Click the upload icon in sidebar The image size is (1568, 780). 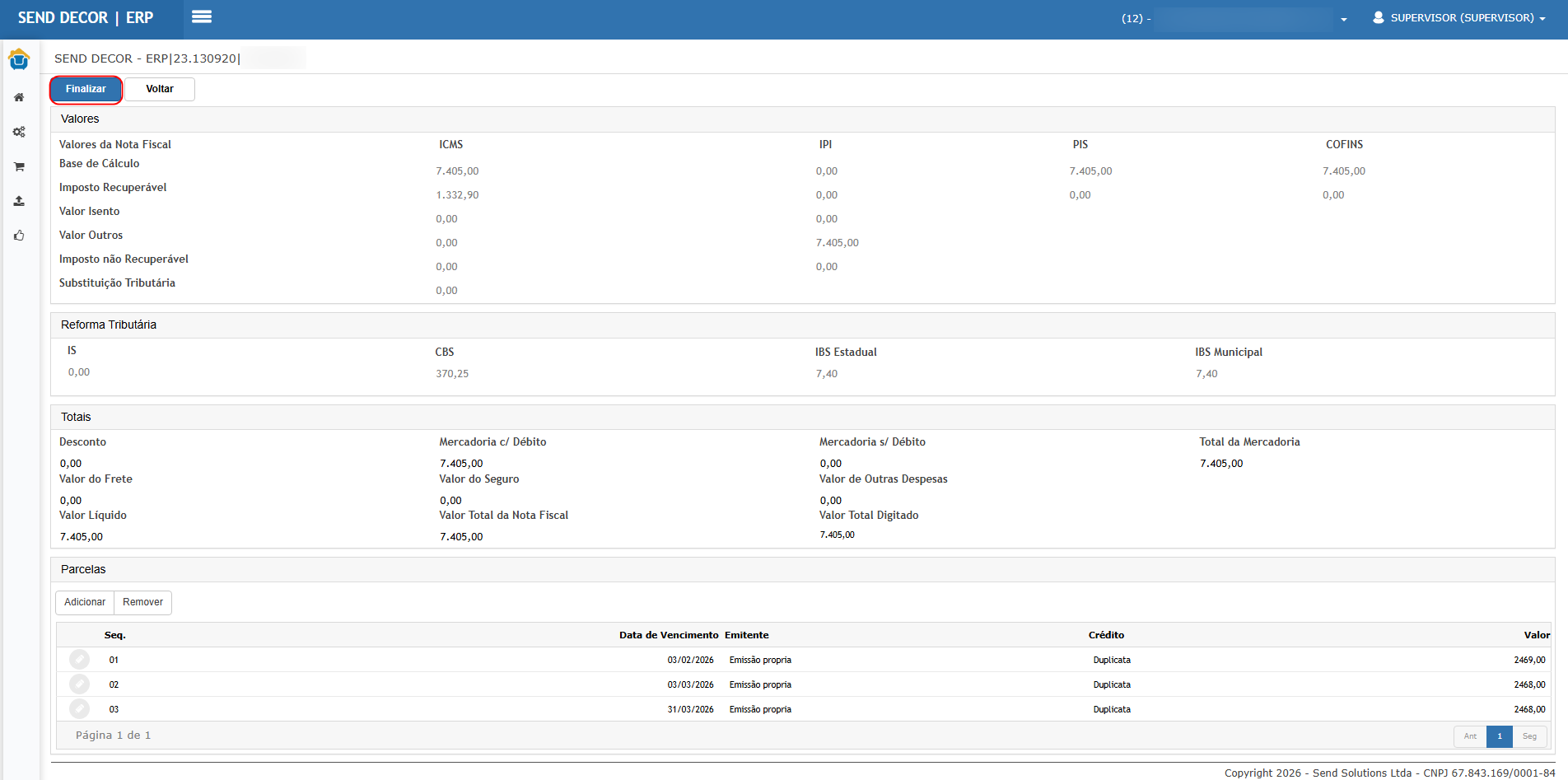(x=19, y=201)
